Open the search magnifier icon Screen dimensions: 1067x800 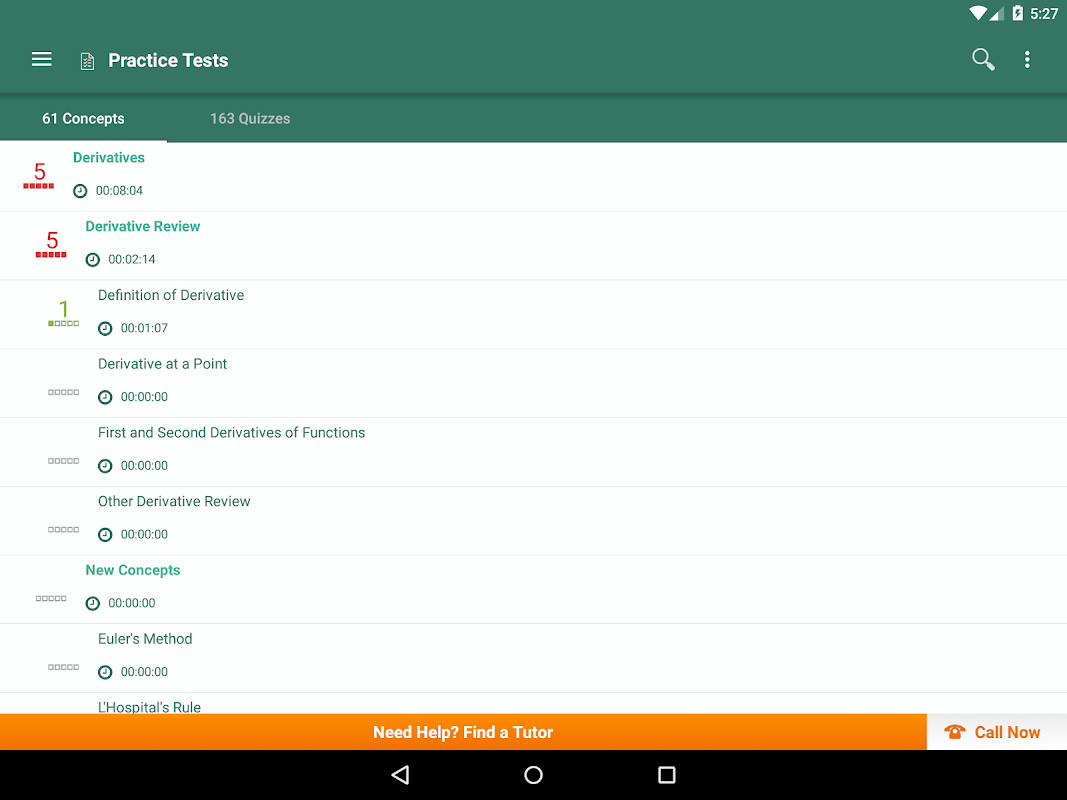[x=983, y=60]
